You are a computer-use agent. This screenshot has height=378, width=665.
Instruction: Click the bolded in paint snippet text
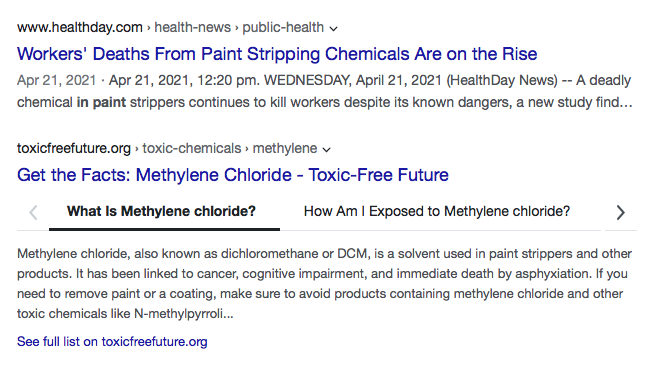(101, 102)
